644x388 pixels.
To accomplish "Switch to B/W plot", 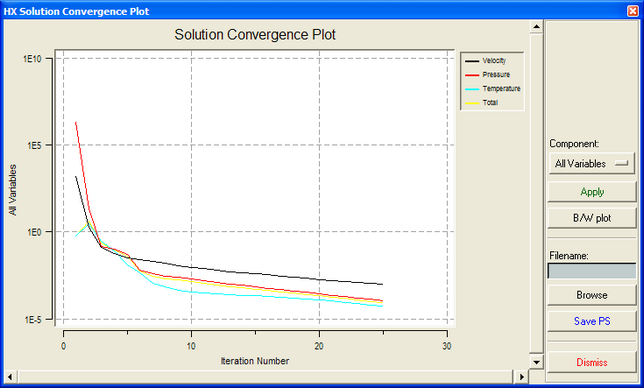I will (592, 218).
